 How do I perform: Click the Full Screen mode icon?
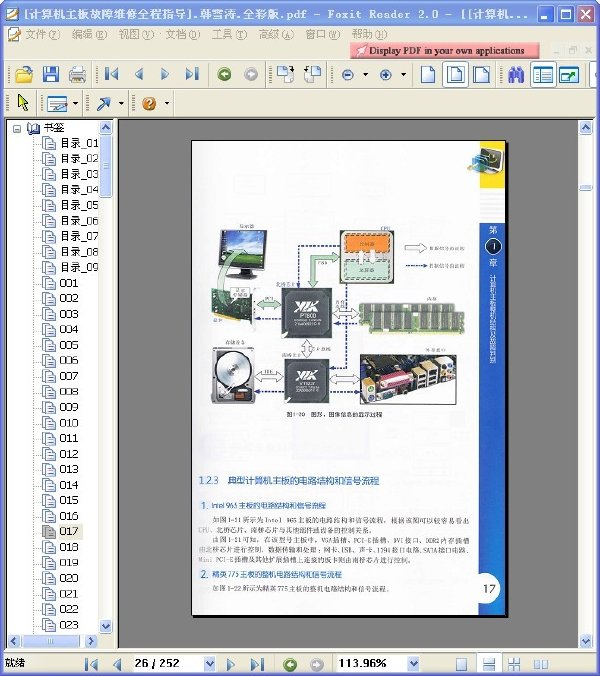(569, 75)
